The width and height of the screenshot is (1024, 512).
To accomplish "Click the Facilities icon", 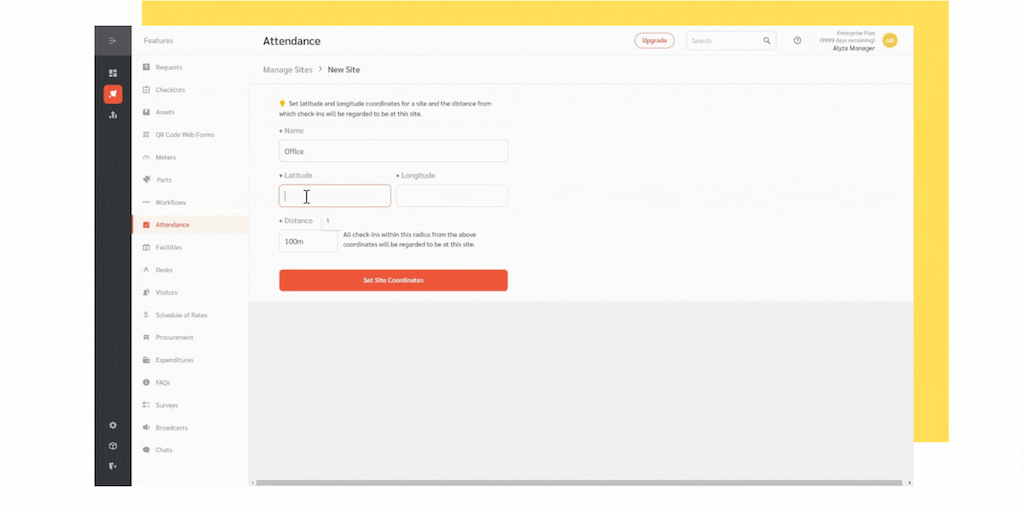I will (146, 248).
